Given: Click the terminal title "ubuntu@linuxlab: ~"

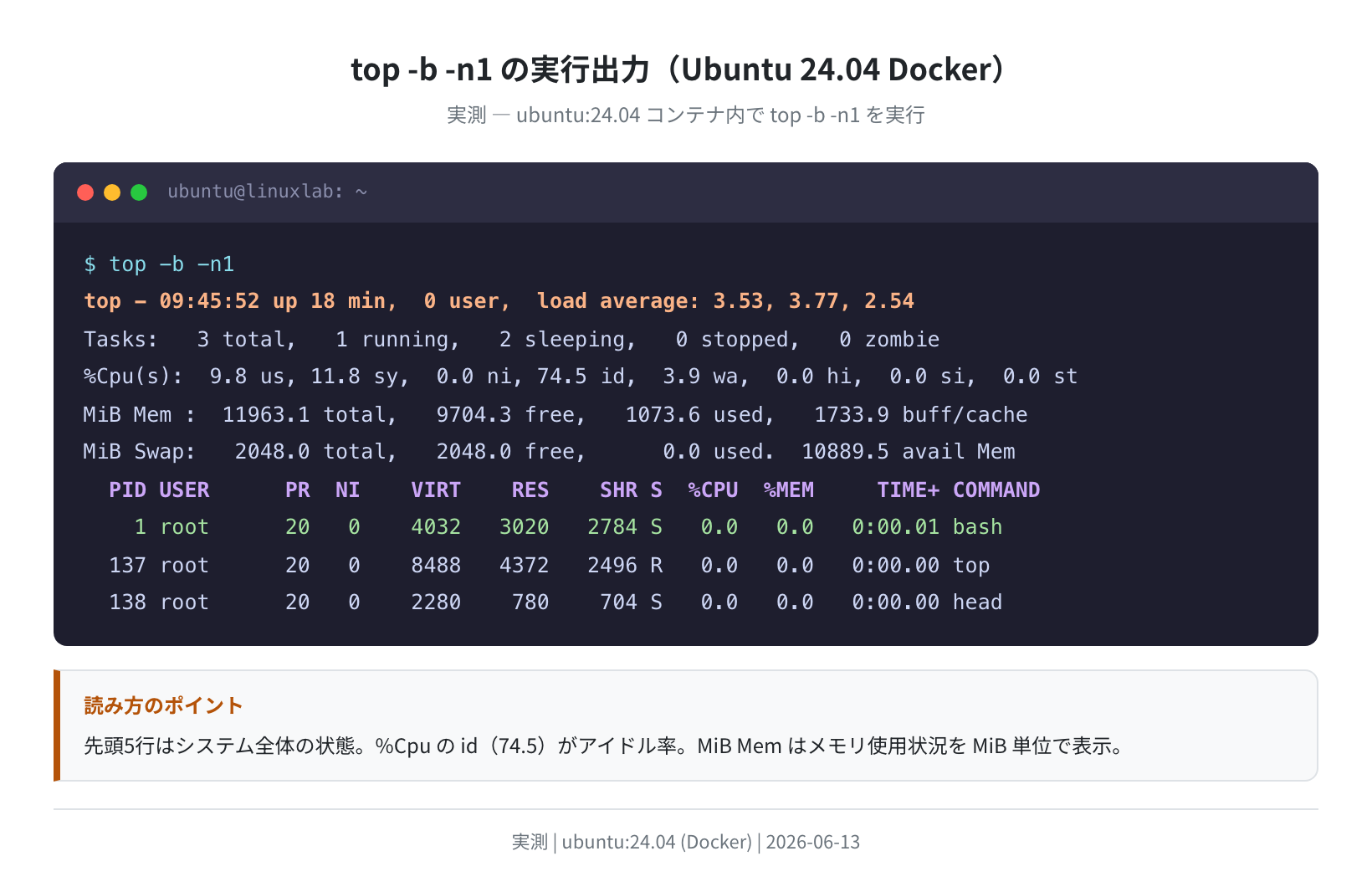Looking at the screenshot, I should 268,192.
